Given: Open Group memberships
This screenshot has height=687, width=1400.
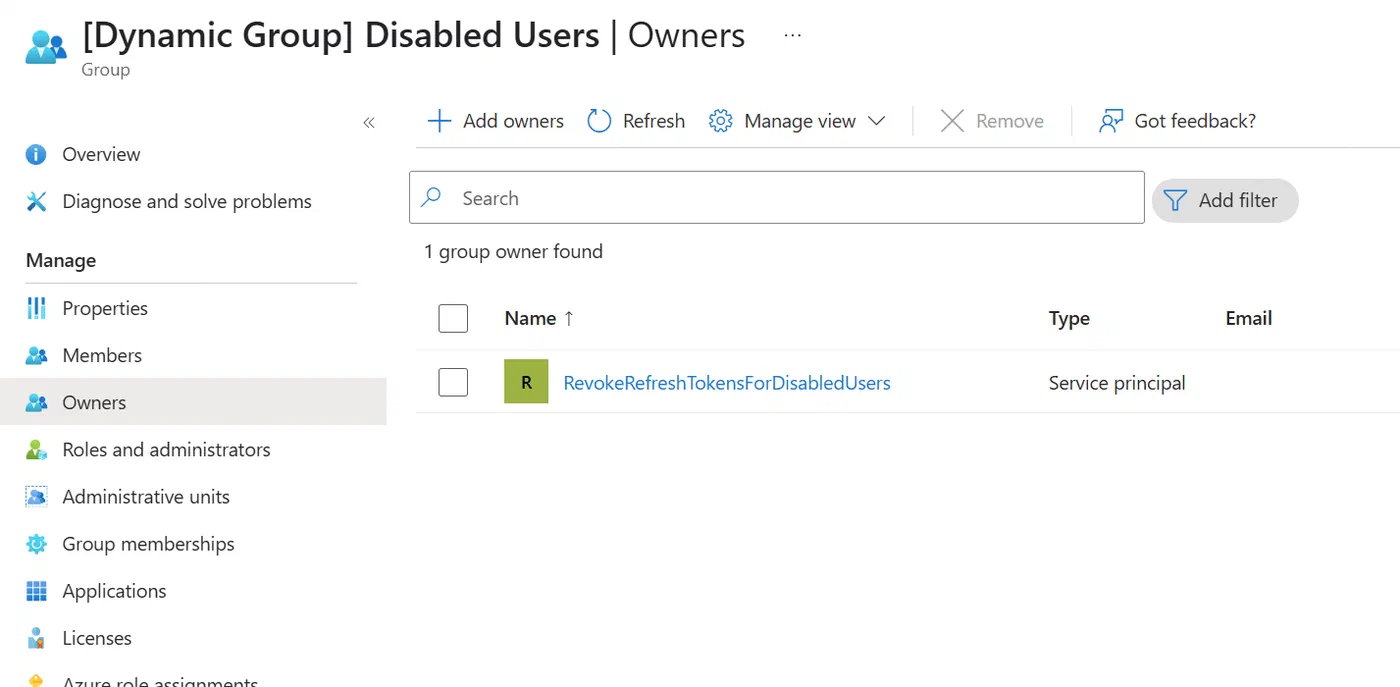Looking at the screenshot, I should click(148, 544).
